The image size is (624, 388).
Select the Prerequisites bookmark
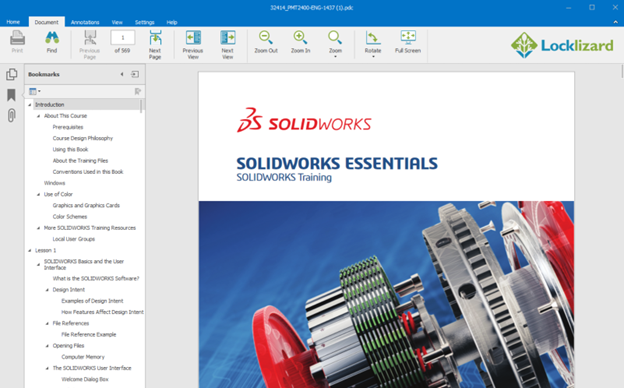pos(68,127)
